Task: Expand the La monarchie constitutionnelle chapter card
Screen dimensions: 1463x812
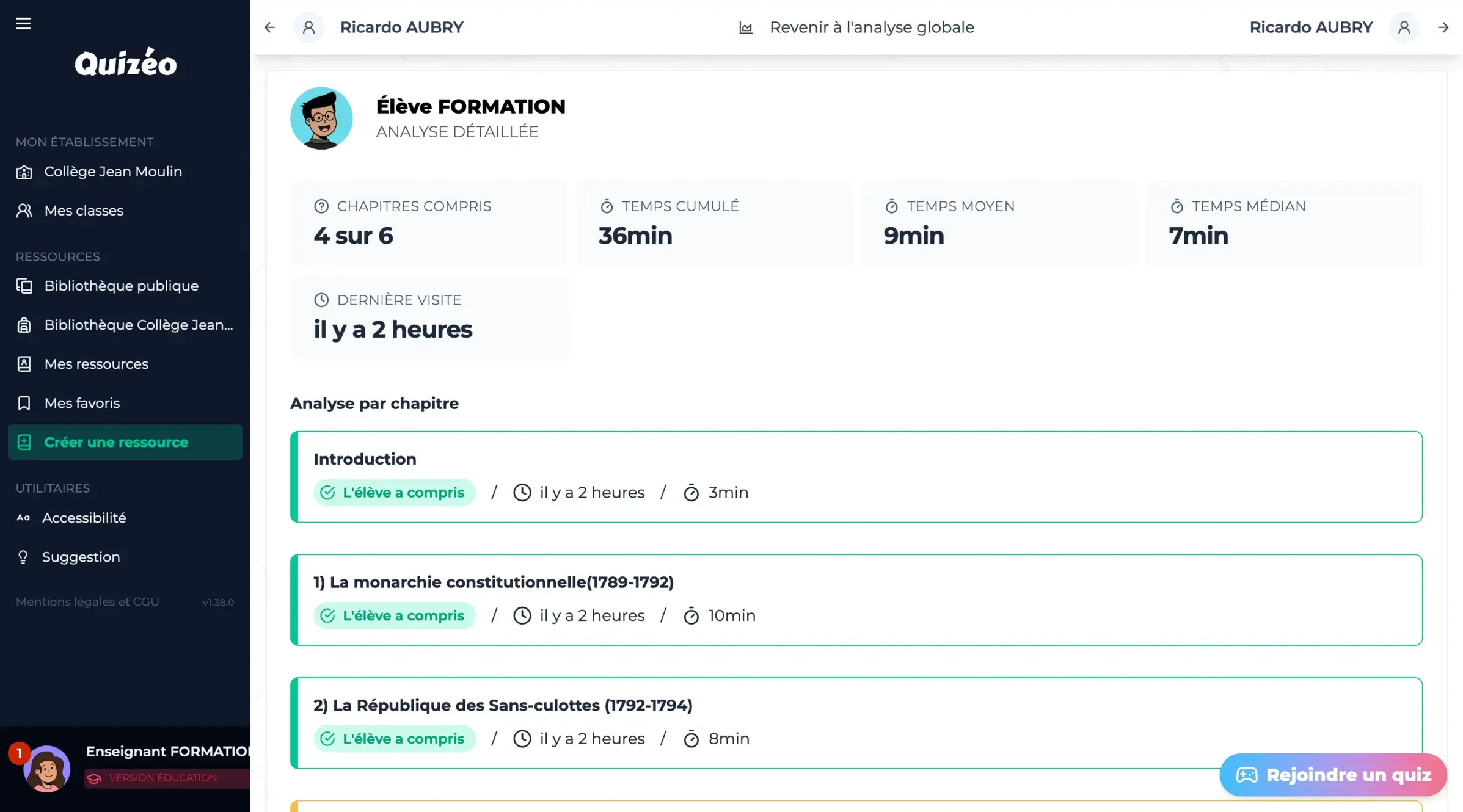Action: (855, 600)
